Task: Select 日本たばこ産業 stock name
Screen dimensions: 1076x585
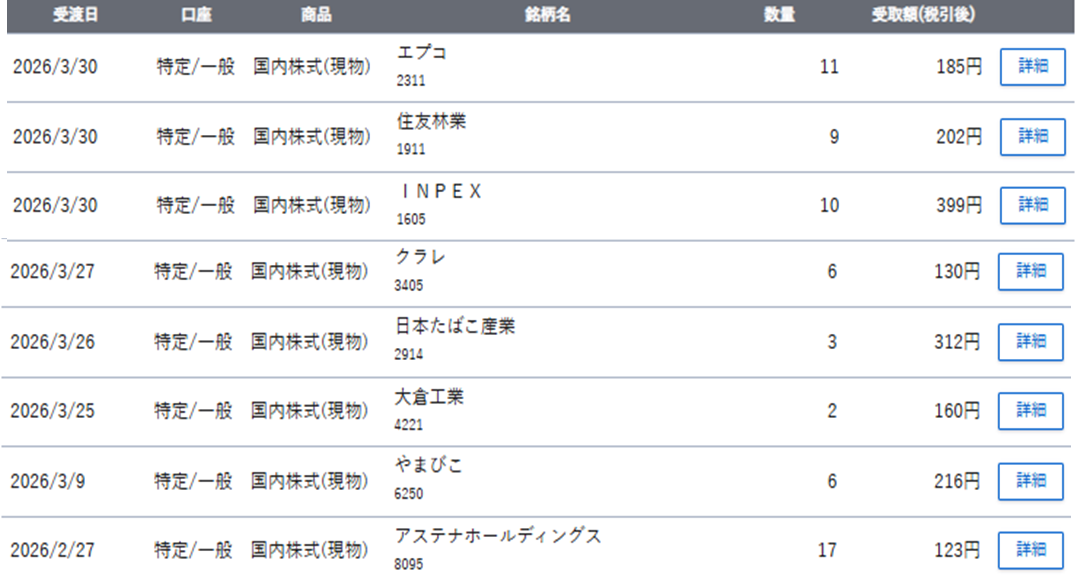Action: (455, 327)
